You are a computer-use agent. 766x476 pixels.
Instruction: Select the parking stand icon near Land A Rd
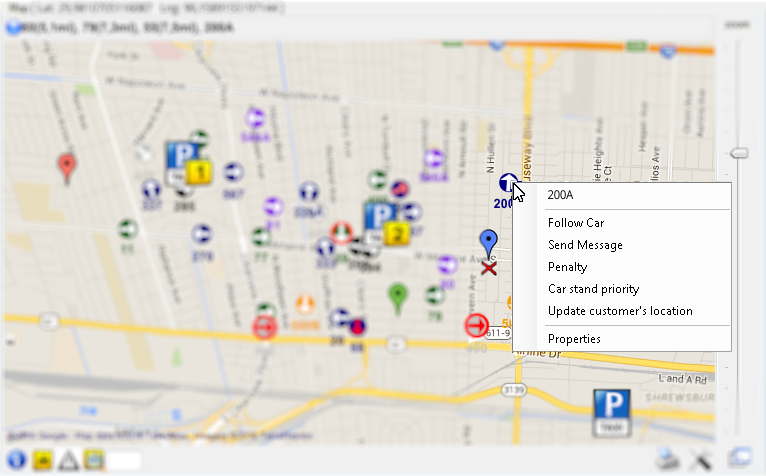point(612,412)
